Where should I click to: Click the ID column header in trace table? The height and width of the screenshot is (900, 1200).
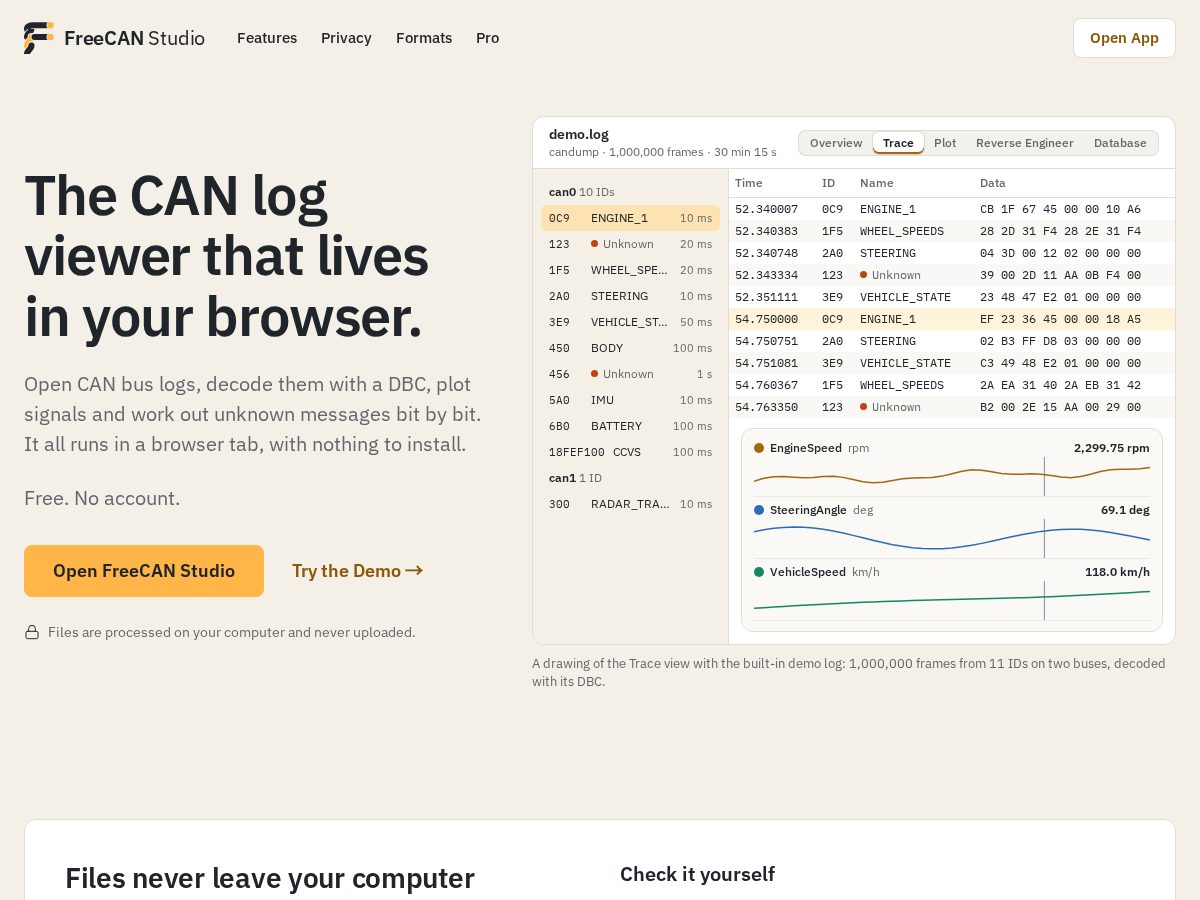[x=828, y=183]
